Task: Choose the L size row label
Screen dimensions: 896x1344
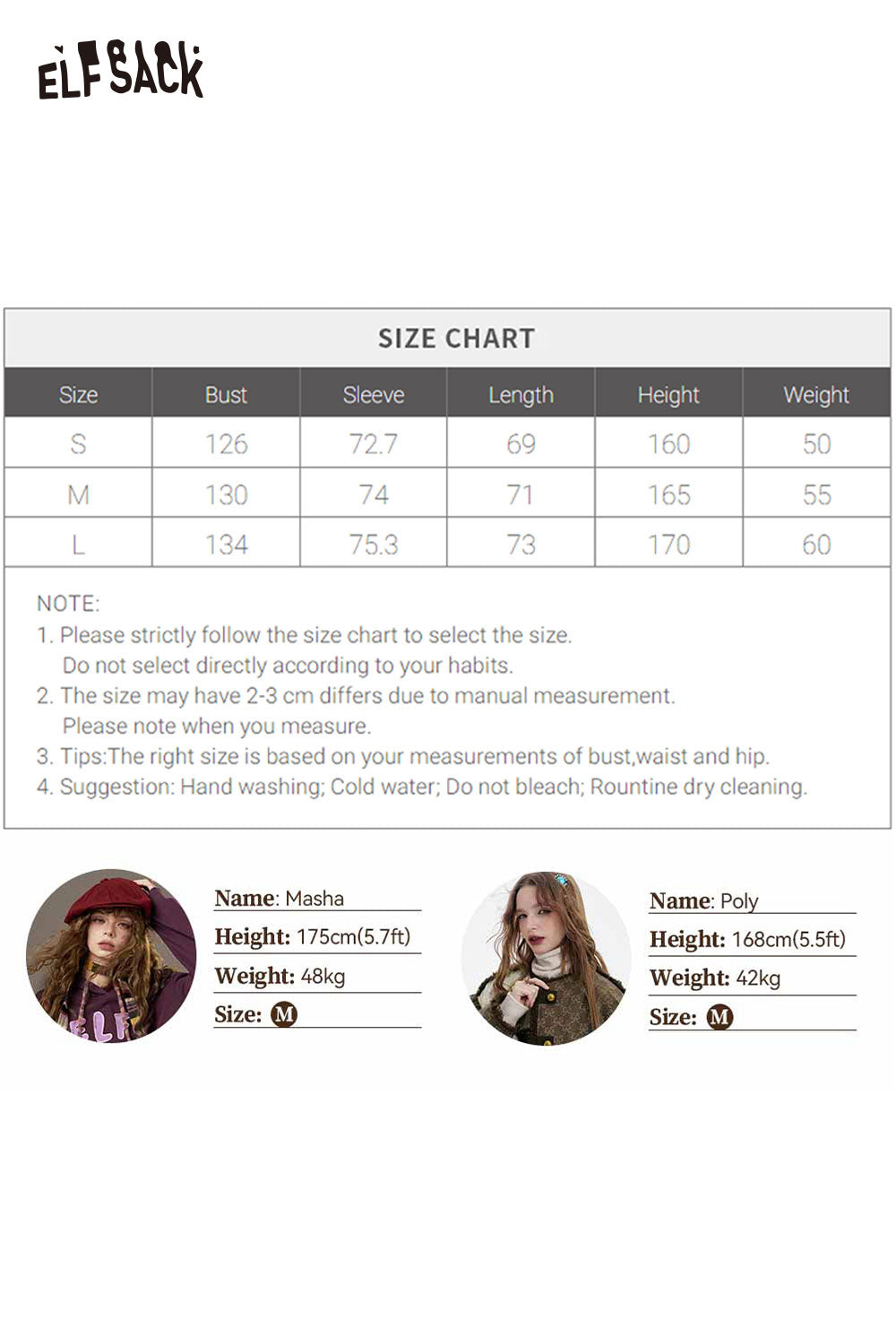Action: [x=78, y=545]
